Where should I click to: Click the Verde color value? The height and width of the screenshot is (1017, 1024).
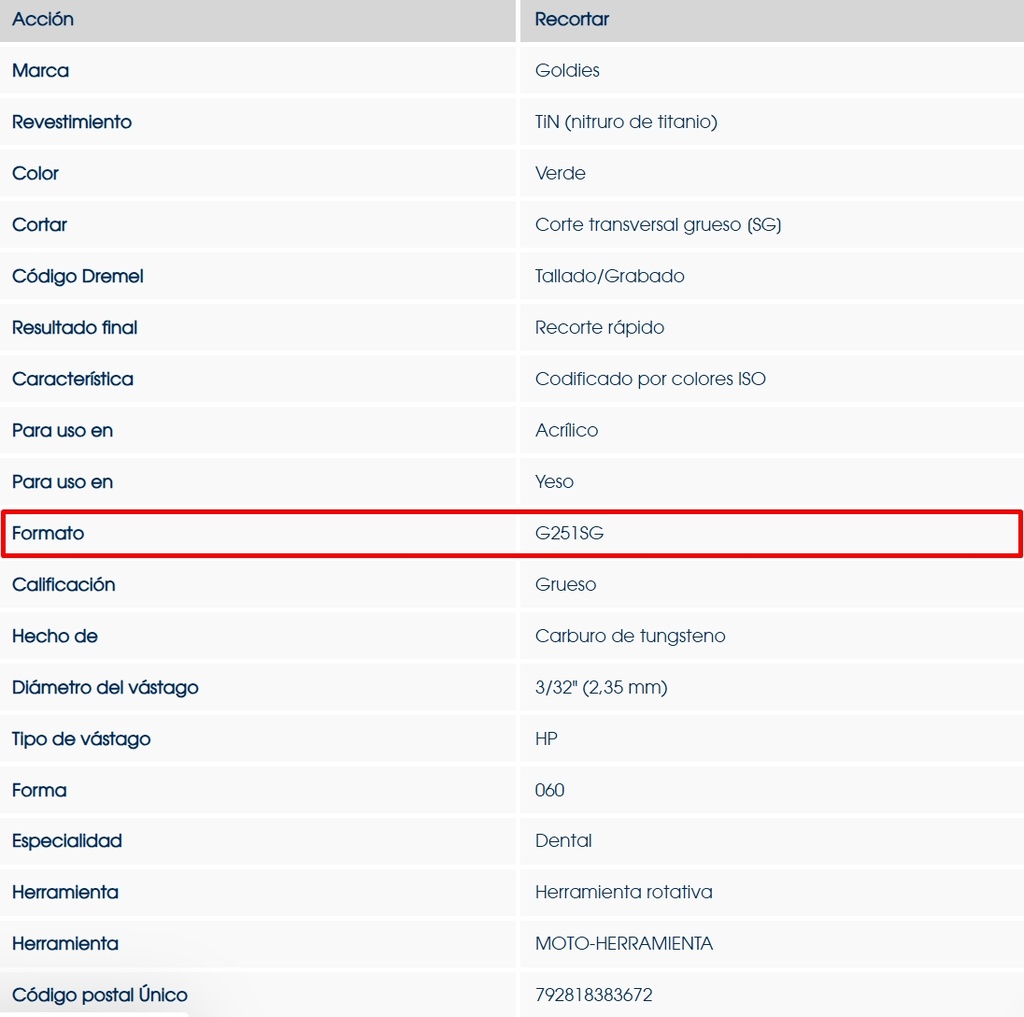[x=560, y=173]
